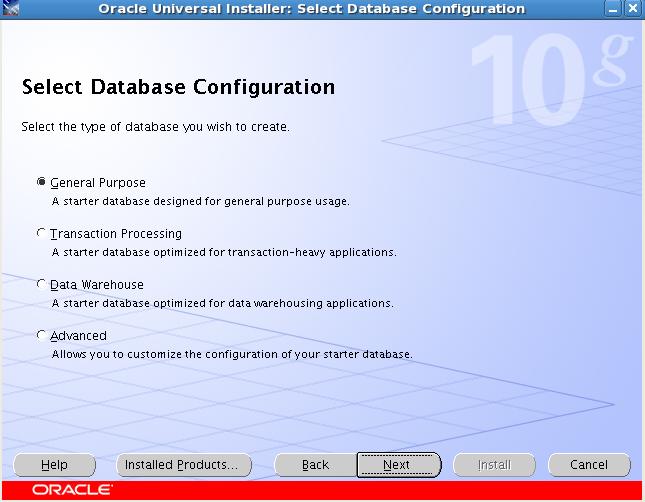
Task: Click 'optimized for data warehousing applications' description
Action: (223, 303)
